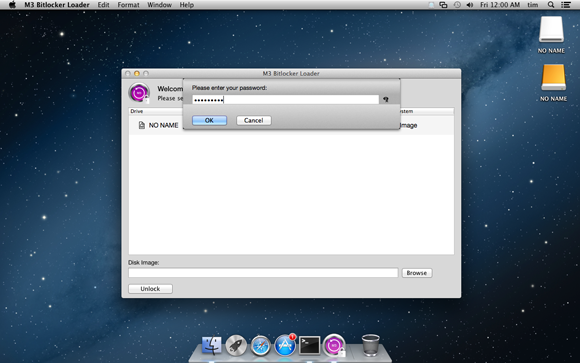The image size is (580, 363).
Task: Open the Help menu
Action: coord(187,5)
